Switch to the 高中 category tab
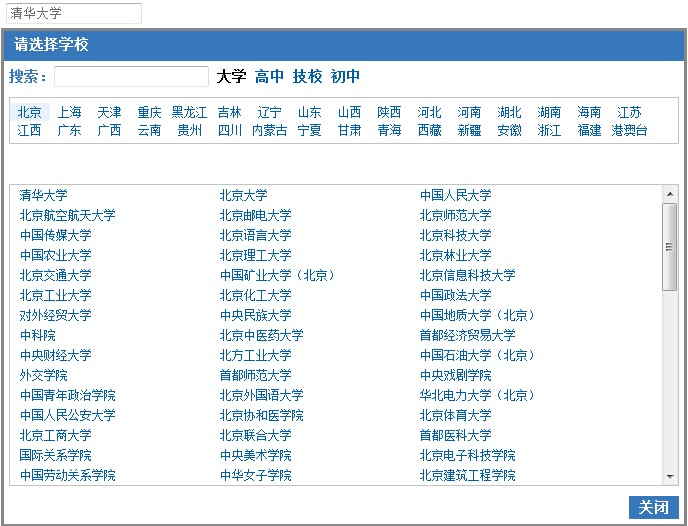This screenshot has height=526, width=688. (269, 77)
